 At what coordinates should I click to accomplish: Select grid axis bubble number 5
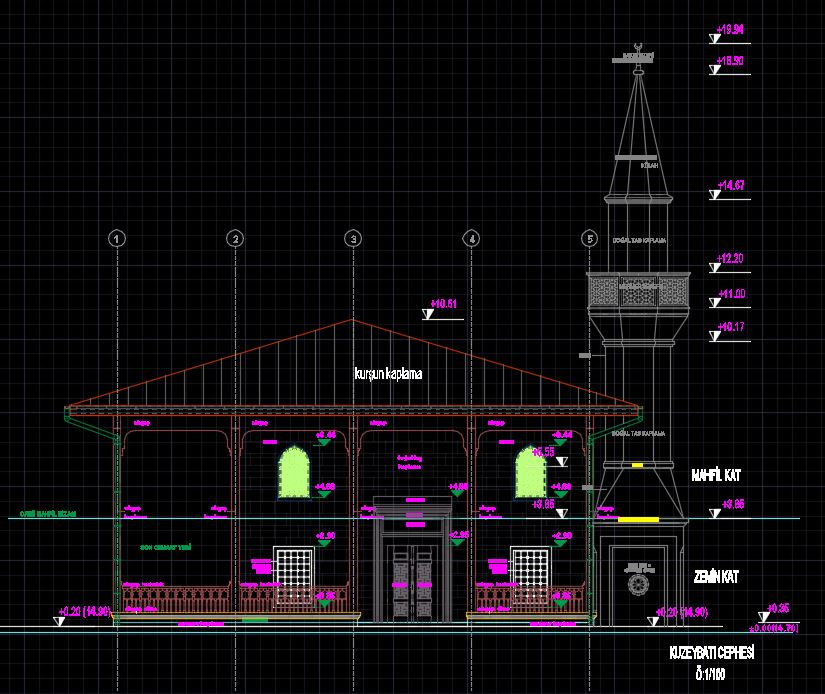589,239
